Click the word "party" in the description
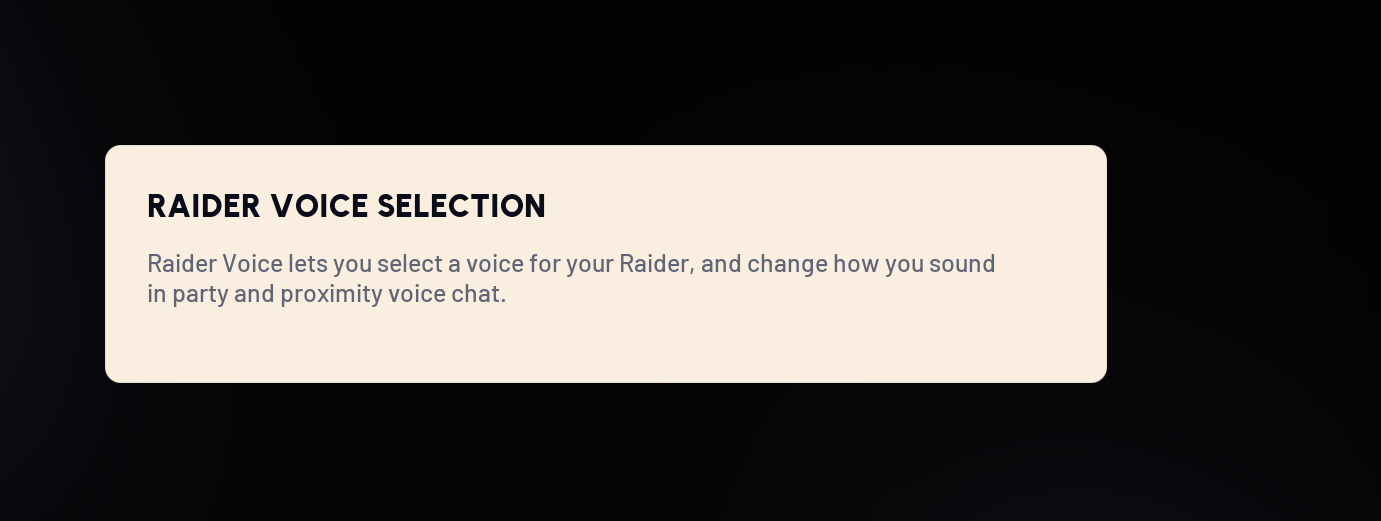 (x=200, y=294)
